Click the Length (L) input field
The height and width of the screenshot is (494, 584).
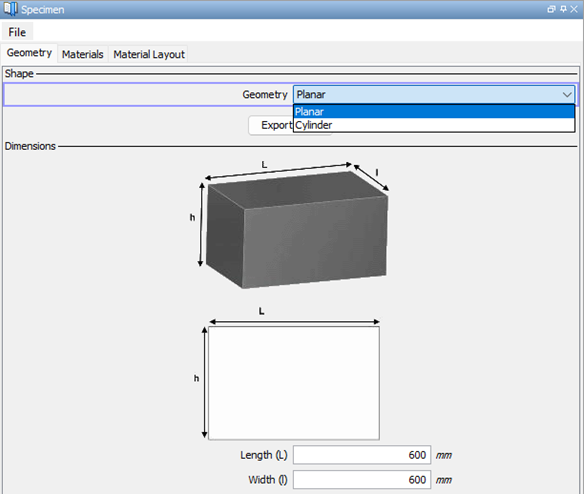362,455
